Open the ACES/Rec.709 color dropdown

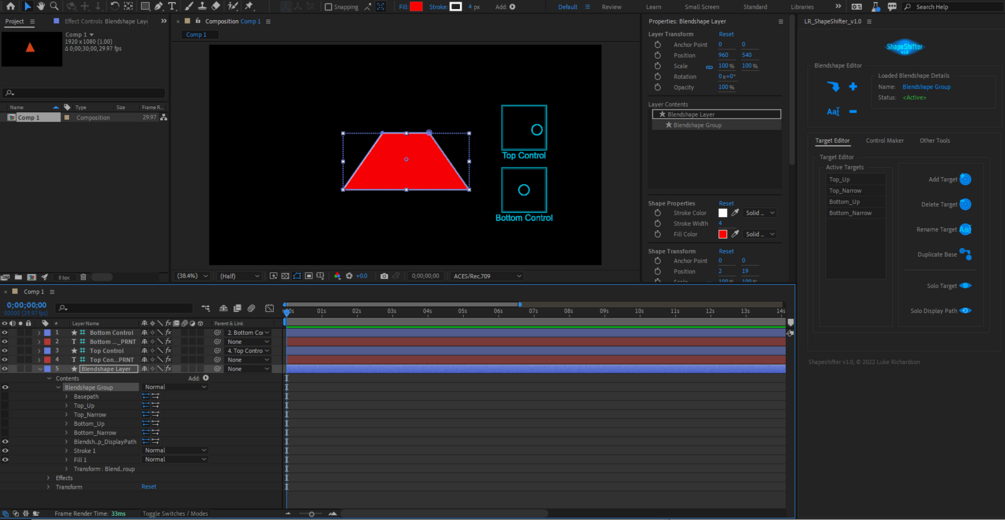[485, 276]
